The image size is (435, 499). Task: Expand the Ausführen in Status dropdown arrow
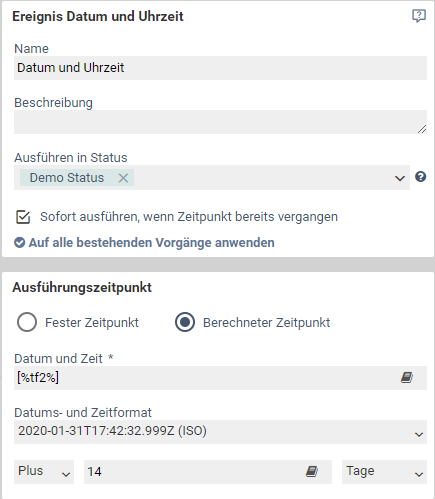400,178
